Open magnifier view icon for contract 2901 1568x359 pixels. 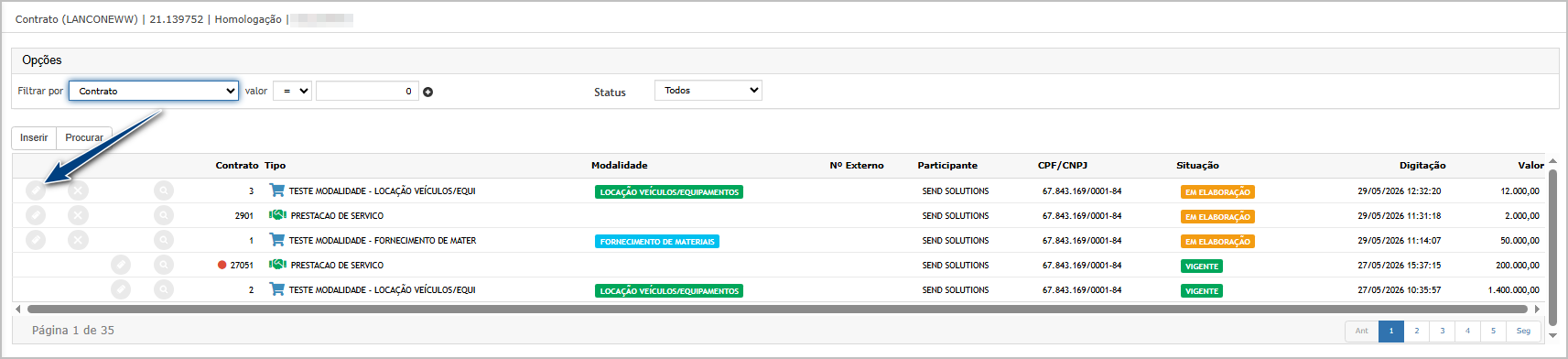(164, 215)
